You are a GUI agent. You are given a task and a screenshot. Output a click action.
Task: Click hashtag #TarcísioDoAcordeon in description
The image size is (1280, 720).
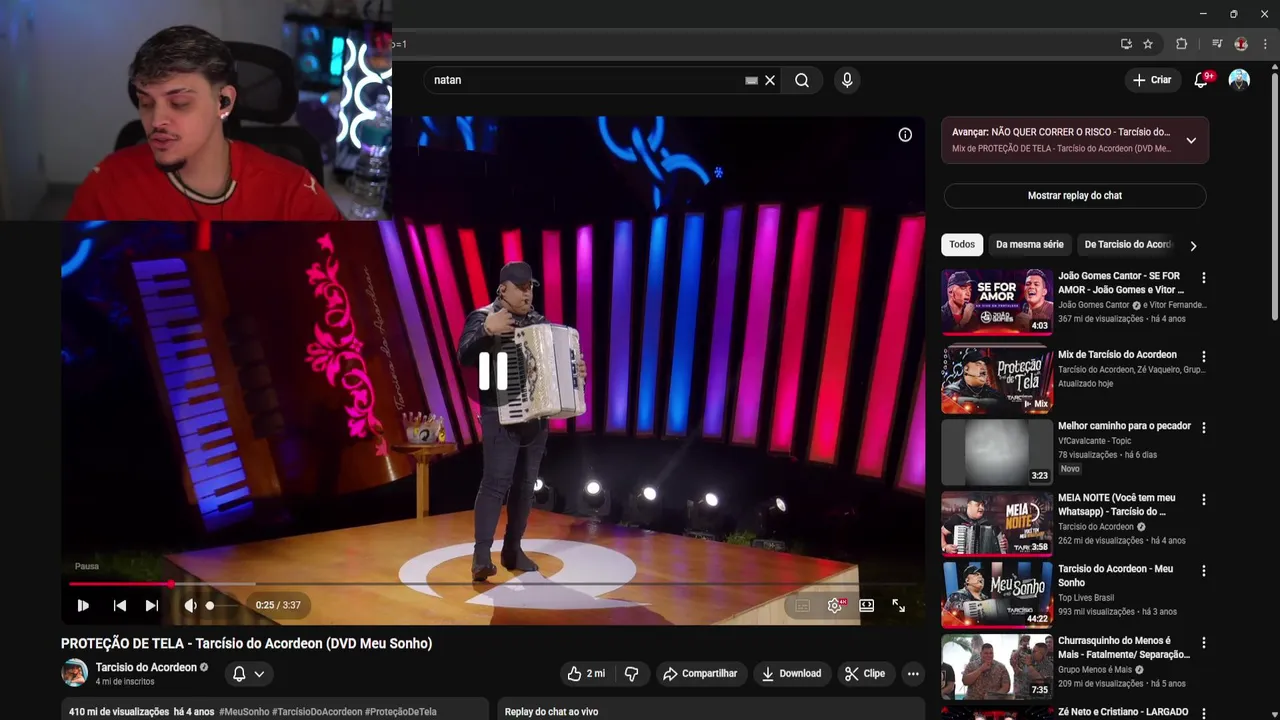[317, 712]
